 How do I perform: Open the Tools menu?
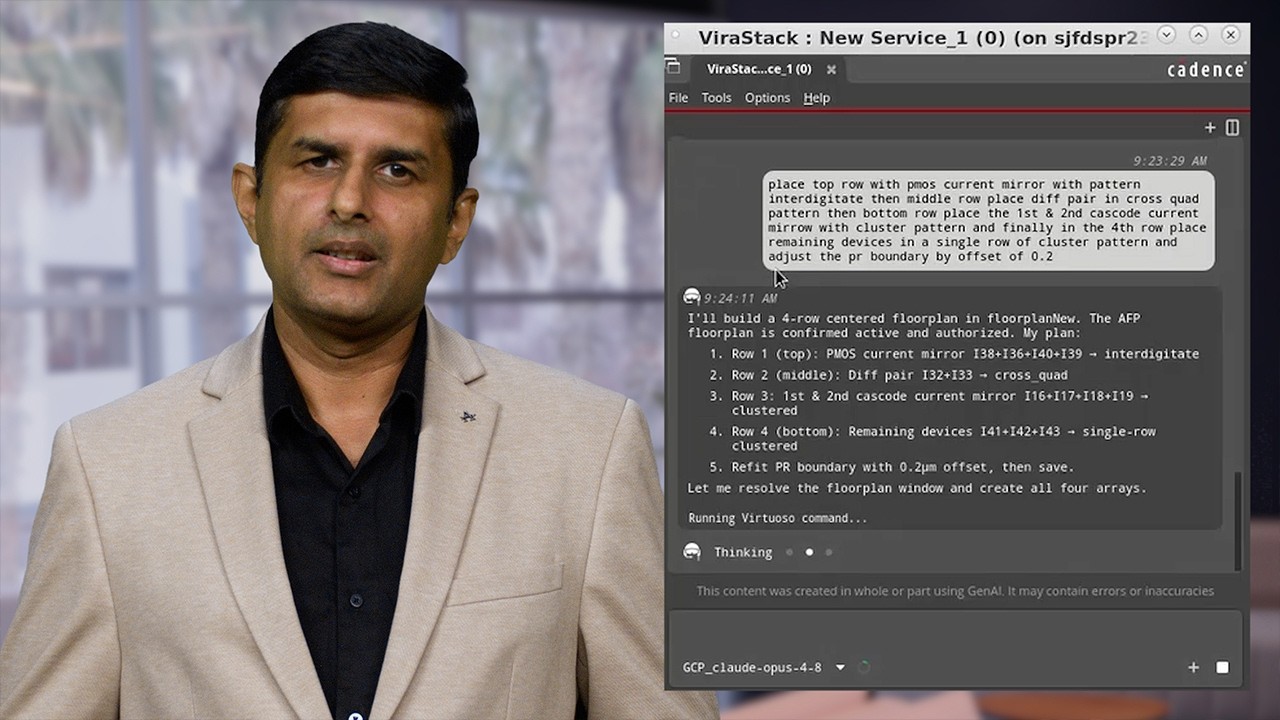pos(716,98)
